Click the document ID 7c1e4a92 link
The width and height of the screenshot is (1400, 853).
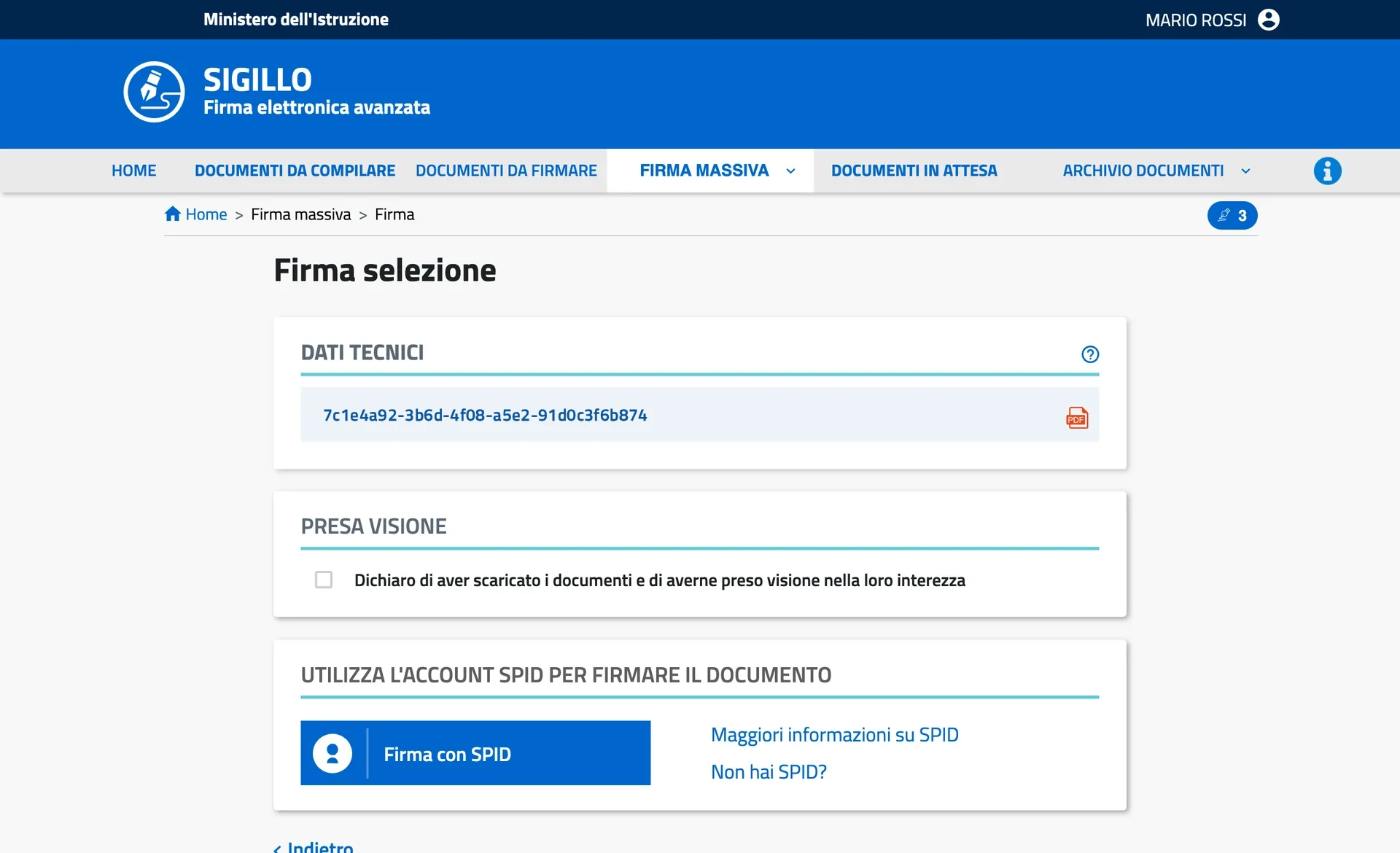485,415
